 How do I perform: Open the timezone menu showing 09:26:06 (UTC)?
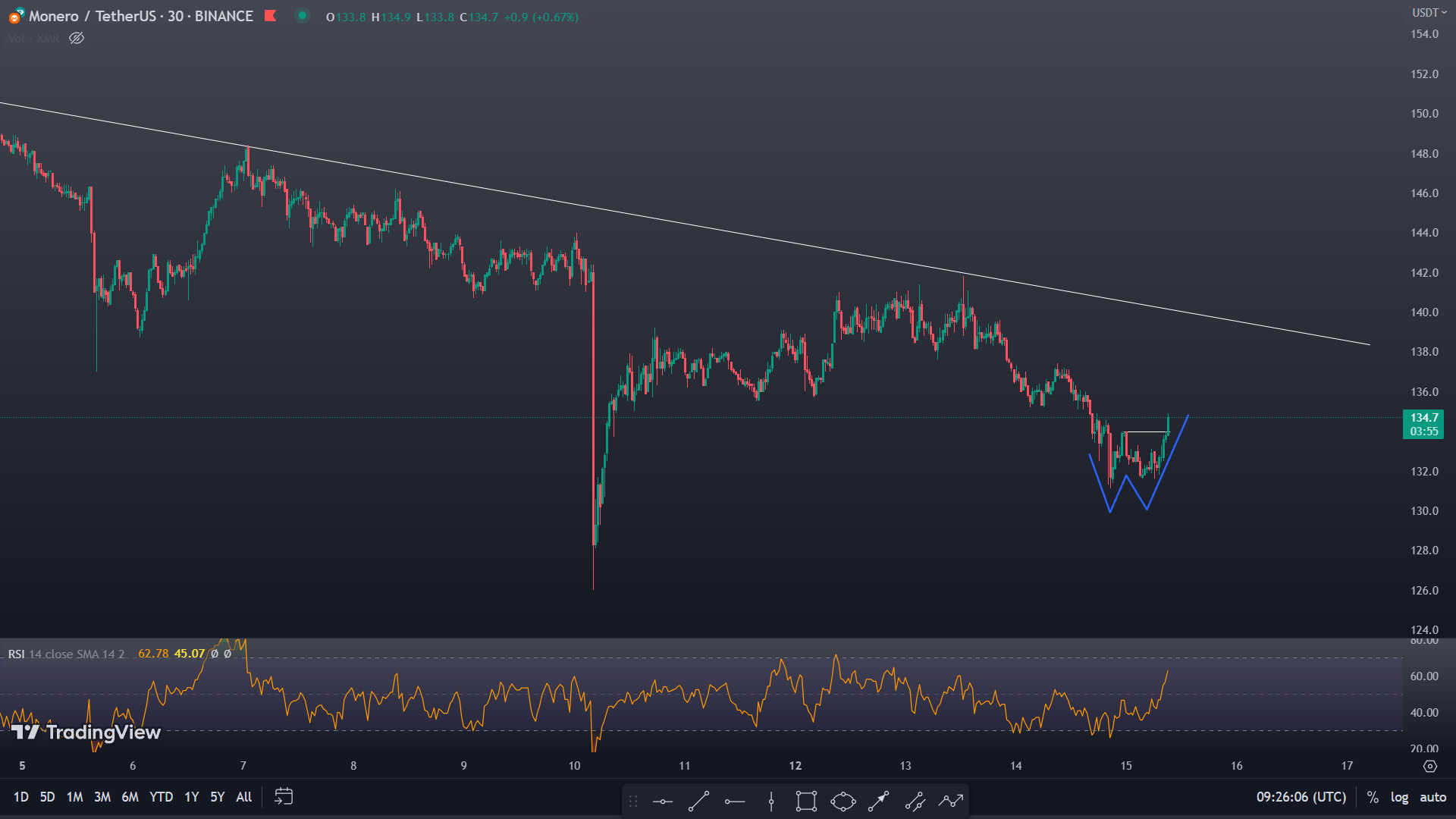coord(1301,797)
